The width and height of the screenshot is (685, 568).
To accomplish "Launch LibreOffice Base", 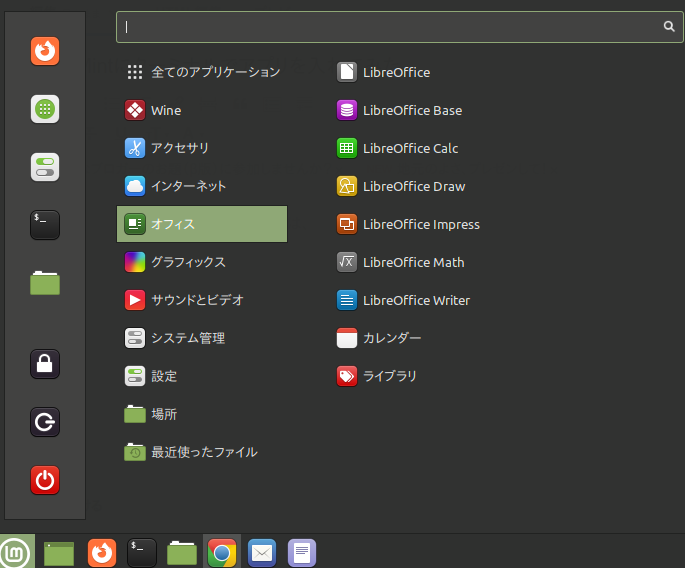I will coord(399,110).
